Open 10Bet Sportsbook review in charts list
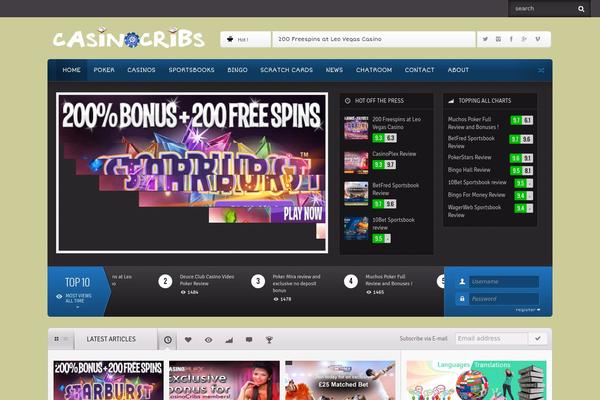This screenshot has width=600, height=400. (x=477, y=182)
